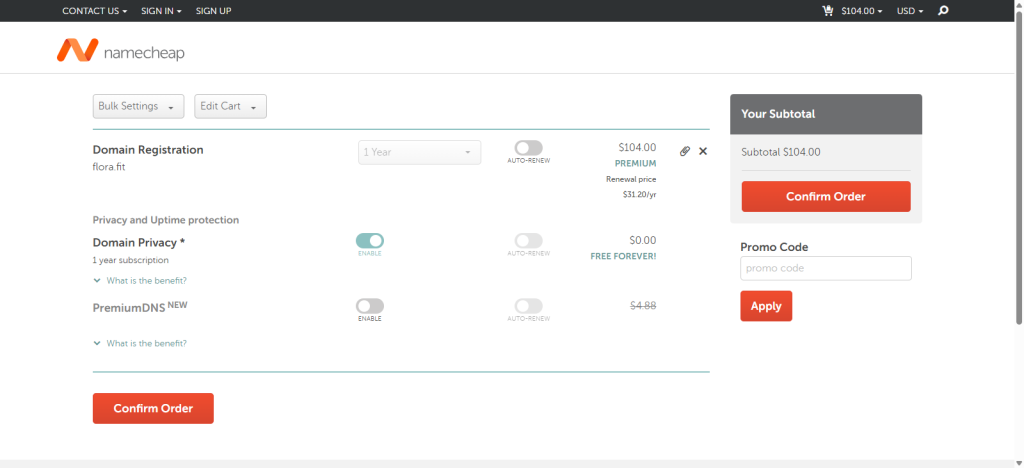The height and width of the screenshot is (468, 1024).
Task: Toggle auto-renew for PremiumDNS
Action: pyautogui.click(x=528, y=306)
